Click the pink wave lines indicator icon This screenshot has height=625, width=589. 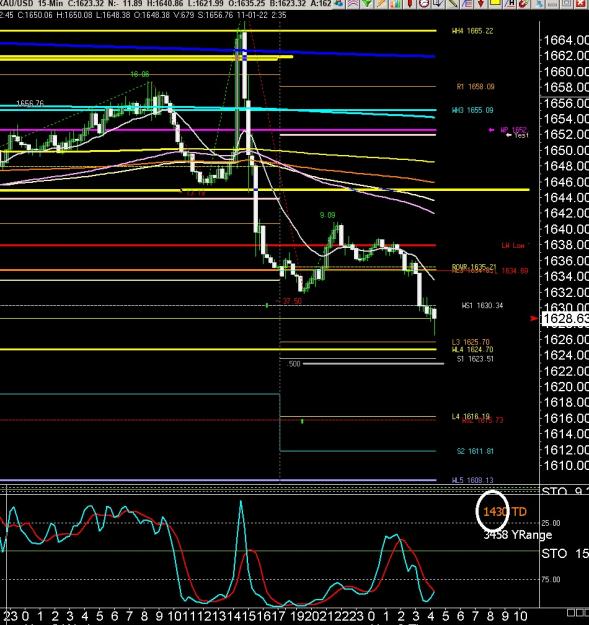point(352,4)
